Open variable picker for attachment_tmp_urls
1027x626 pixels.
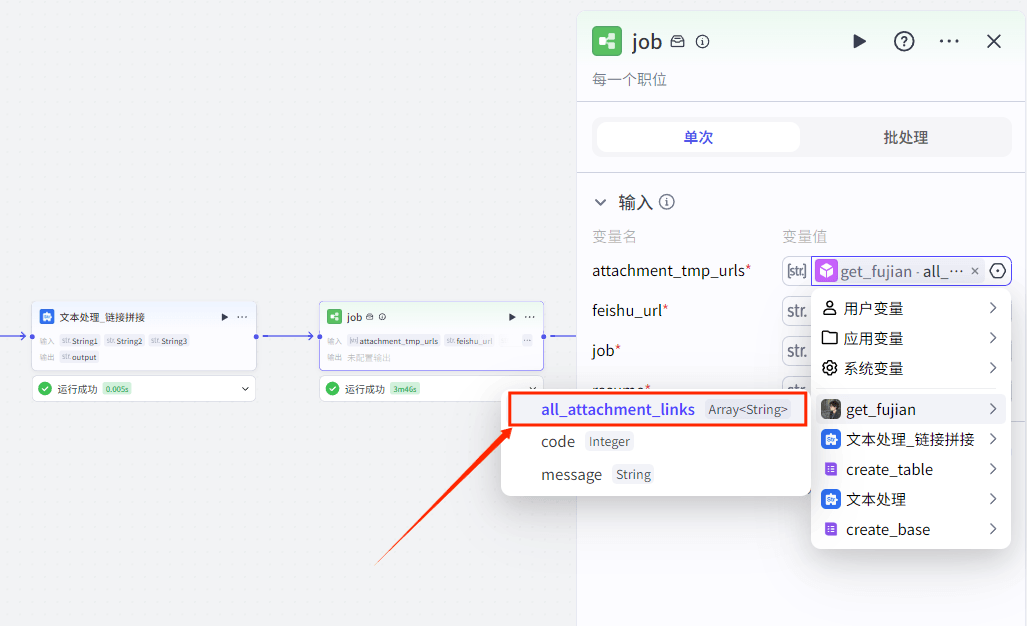coord(997,271)
